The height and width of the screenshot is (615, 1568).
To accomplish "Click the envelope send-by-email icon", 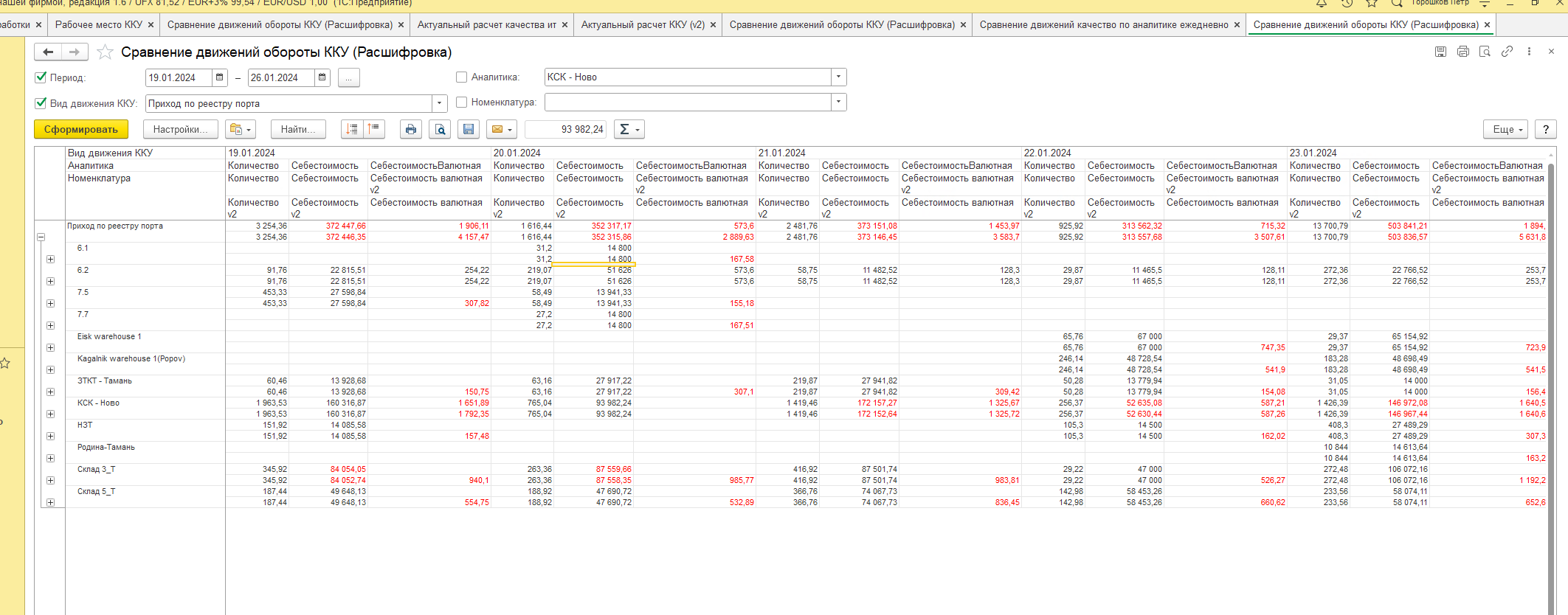I will 497,130.
